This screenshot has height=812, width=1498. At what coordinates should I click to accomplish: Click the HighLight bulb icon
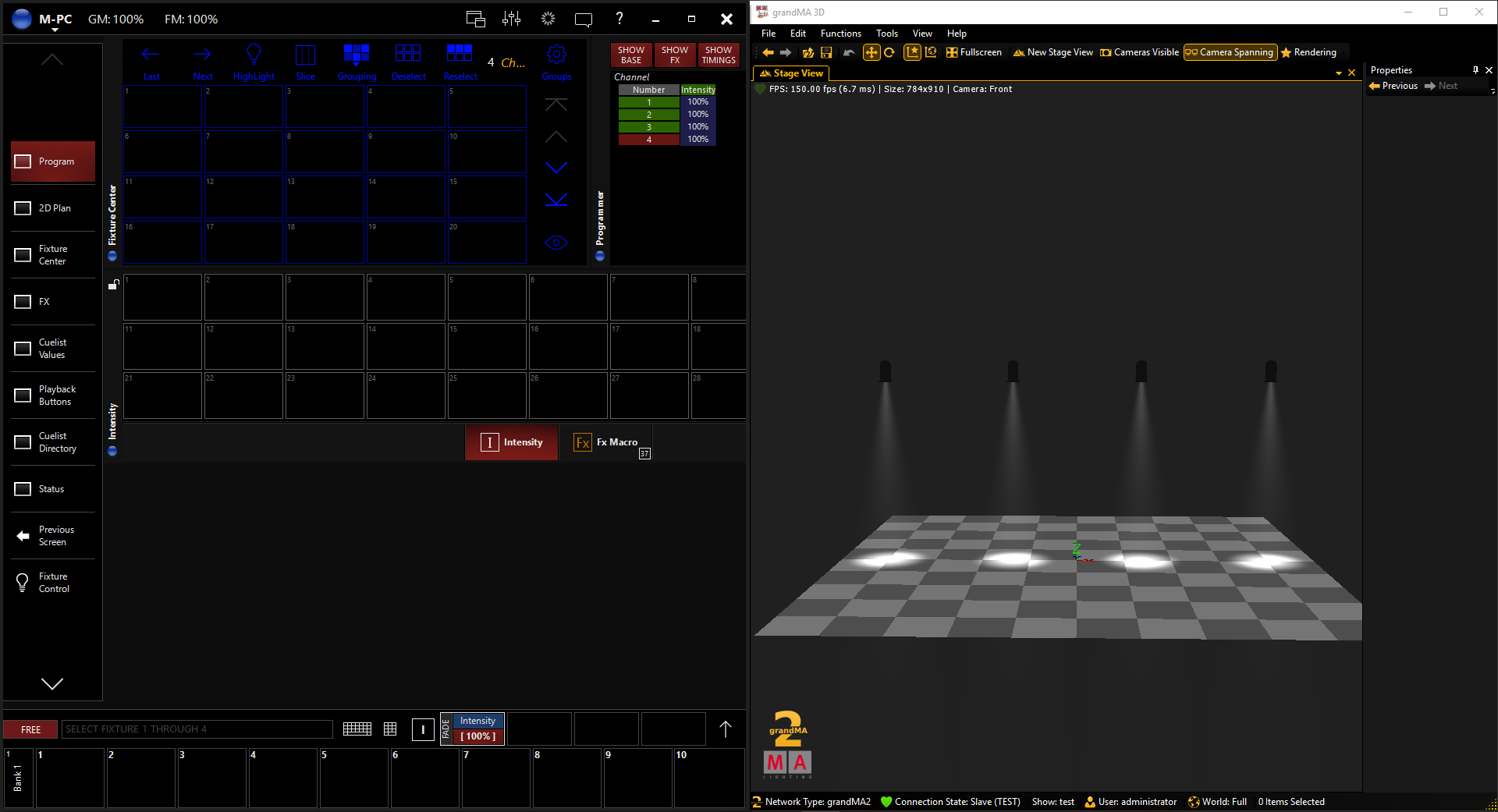click(254, 55)
